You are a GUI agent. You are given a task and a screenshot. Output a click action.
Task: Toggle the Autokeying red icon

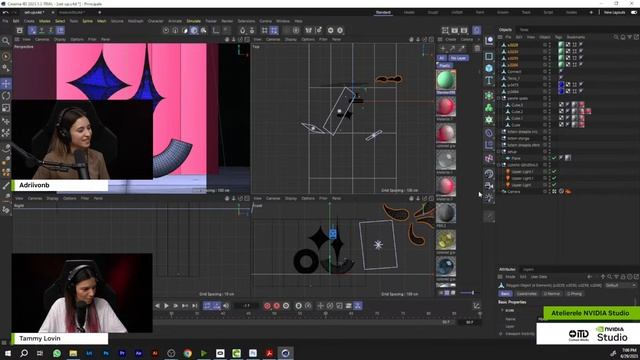tap(276, 306)
